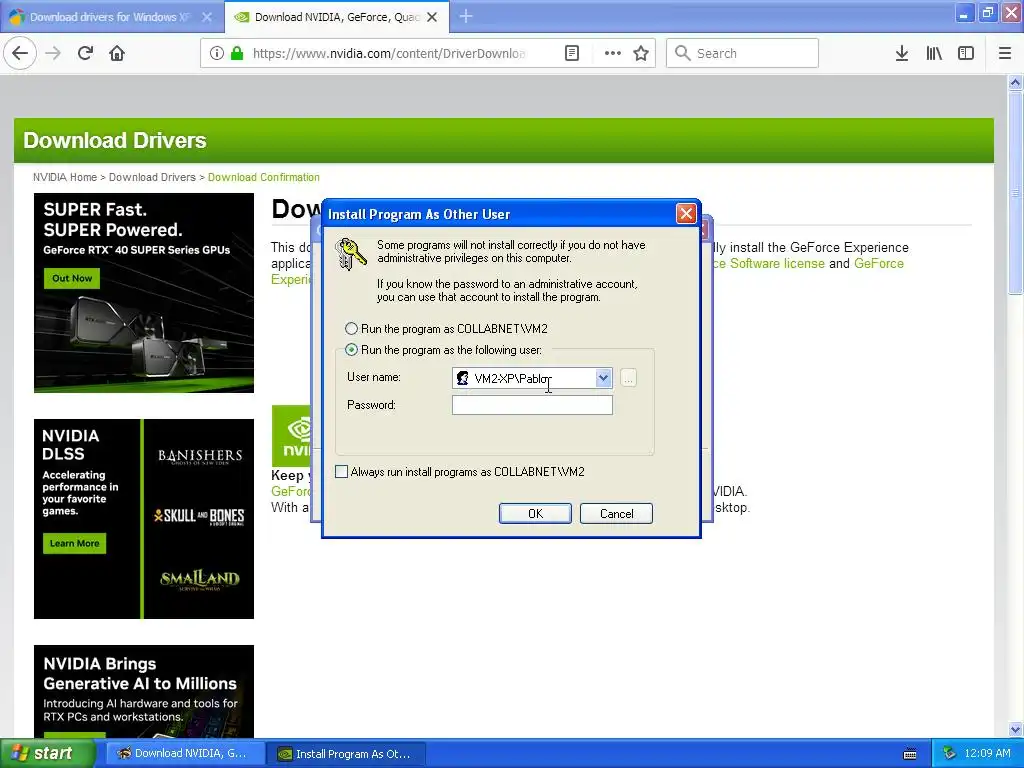
Task: Toggle reader view icon in address bar
Action: point(571,53)
